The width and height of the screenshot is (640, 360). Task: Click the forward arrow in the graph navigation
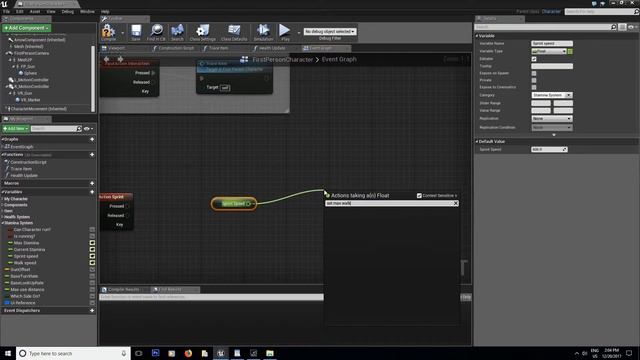pyautogui.click(x=120, y=59)
